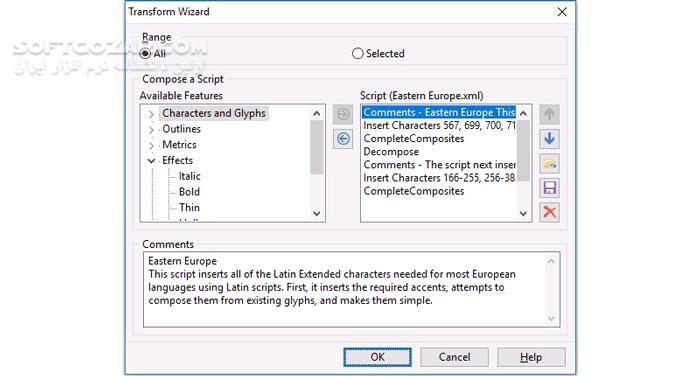Select Effects in Available Features
The image size is (700, 376).
pos(177,160)
